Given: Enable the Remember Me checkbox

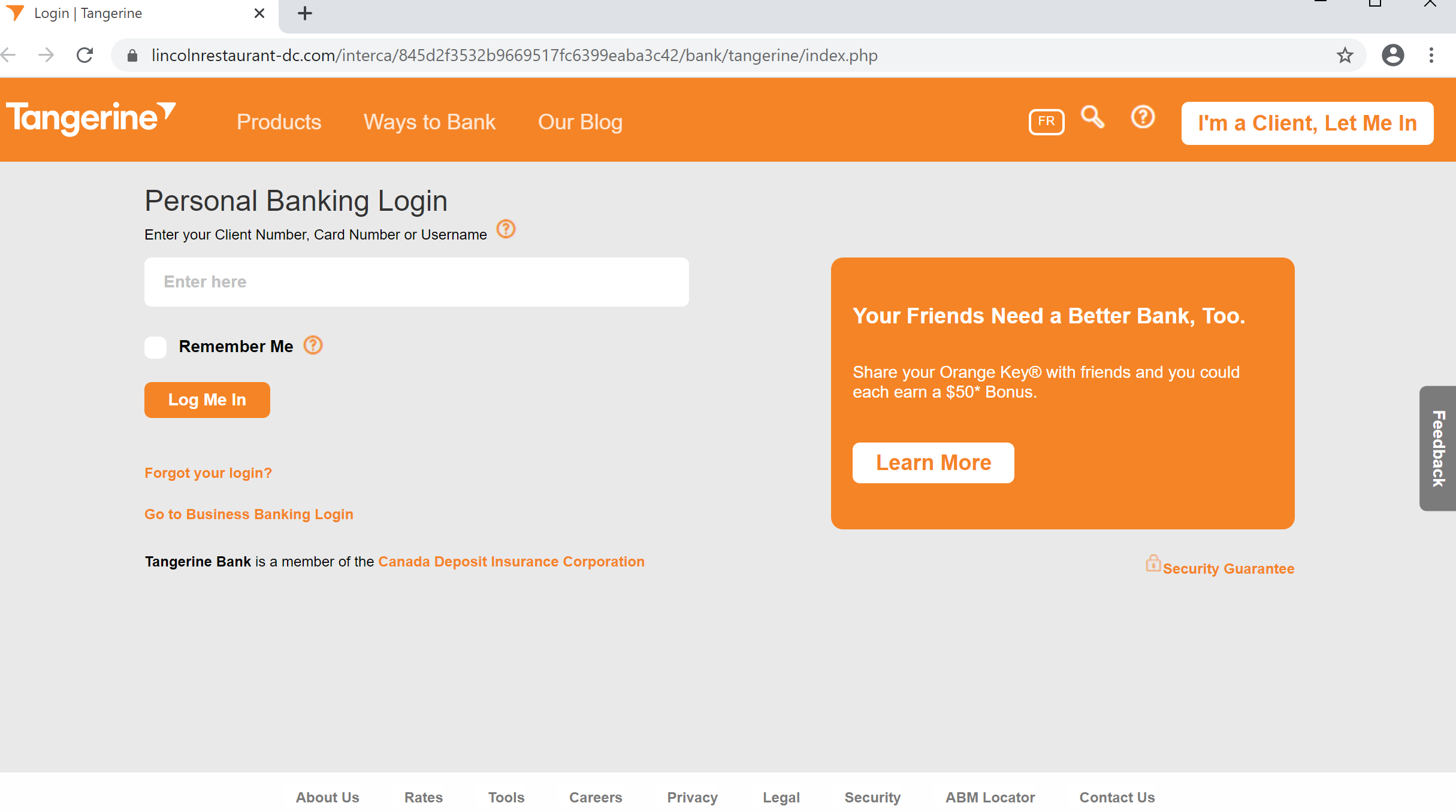Looking at the screenshot, I should click(x=156, y=347).
